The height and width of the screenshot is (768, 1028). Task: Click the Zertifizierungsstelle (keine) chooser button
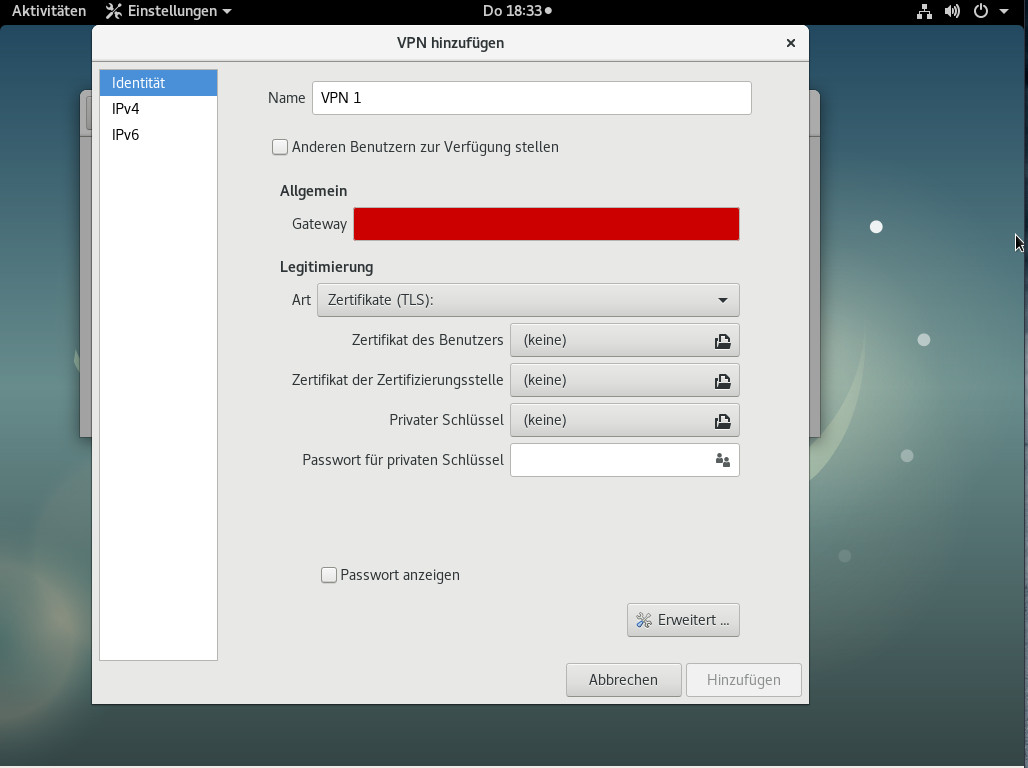625,380
